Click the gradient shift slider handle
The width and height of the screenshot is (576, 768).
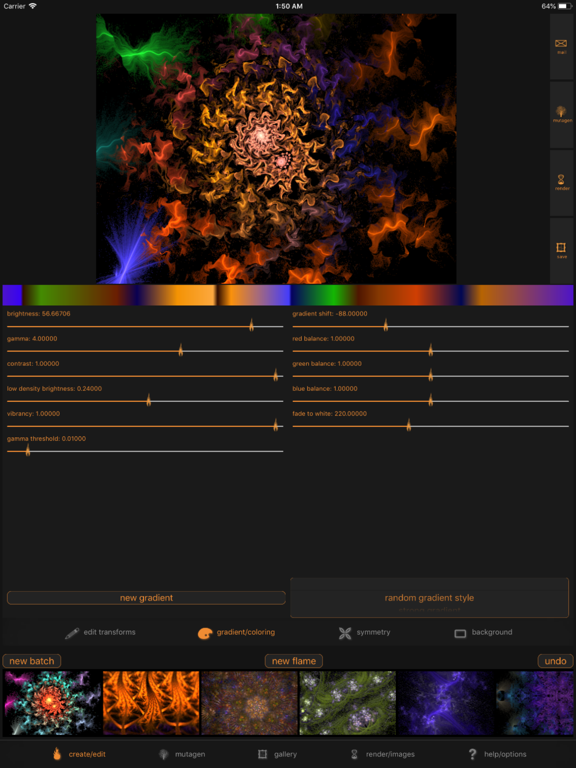tap(385, 325)
